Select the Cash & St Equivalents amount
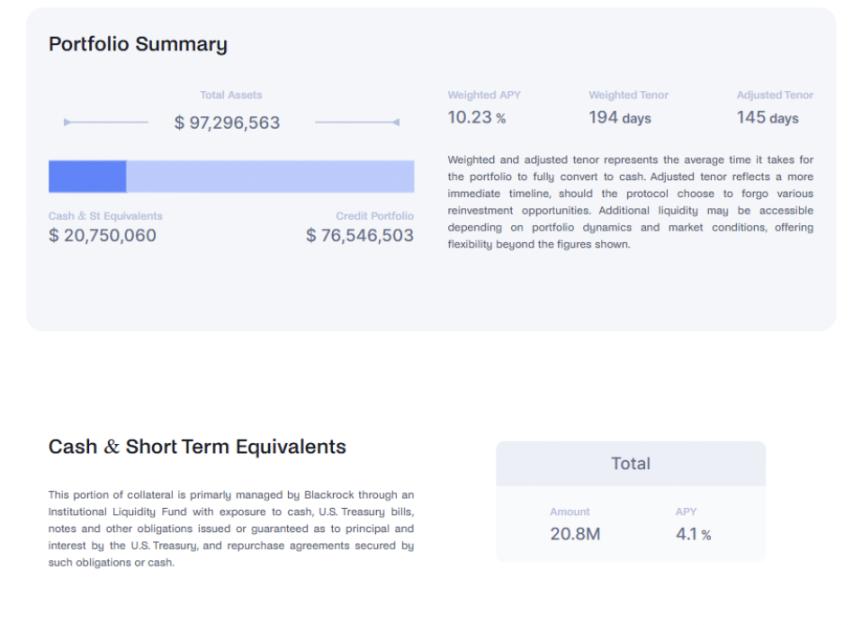Viewport: 862px width, 625px height. pyautogui.click(x=104, y=235)
